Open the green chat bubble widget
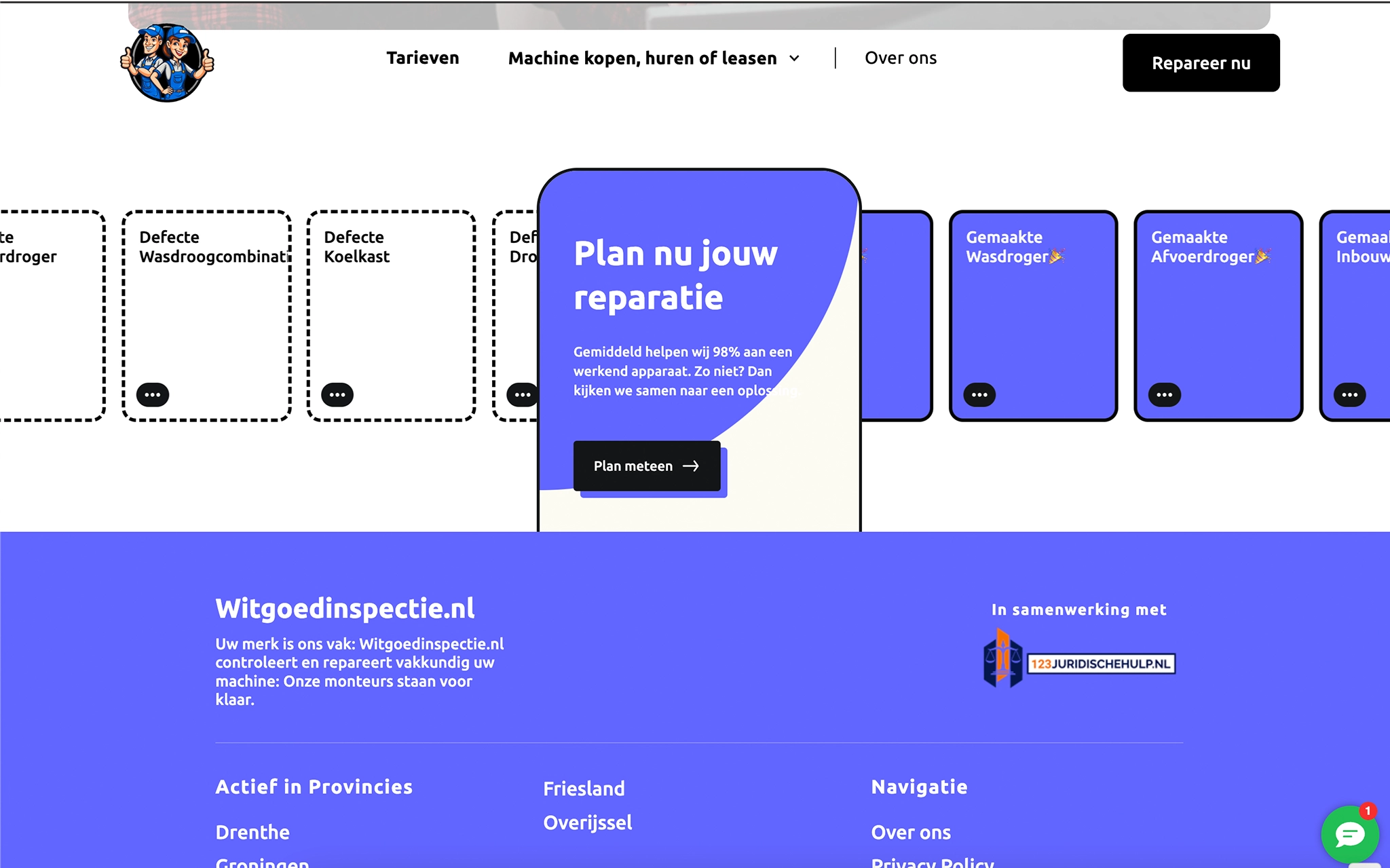Viewport: 1390px width, 868px height. (x=1349, y=834)
